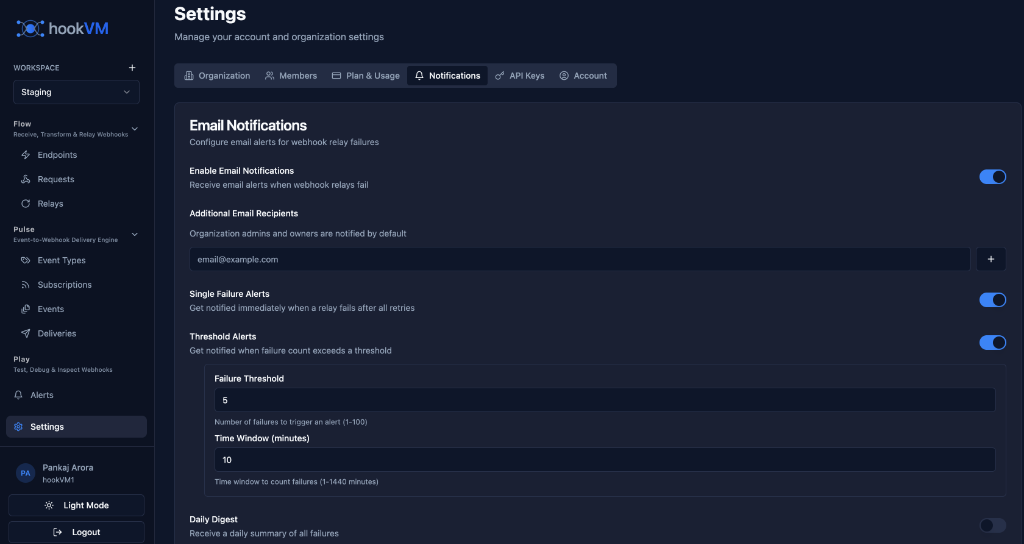The height and width of the screenshot is (544, 1024).
Task: Click the Daily Digest label
Action: [x=214, y=519]
